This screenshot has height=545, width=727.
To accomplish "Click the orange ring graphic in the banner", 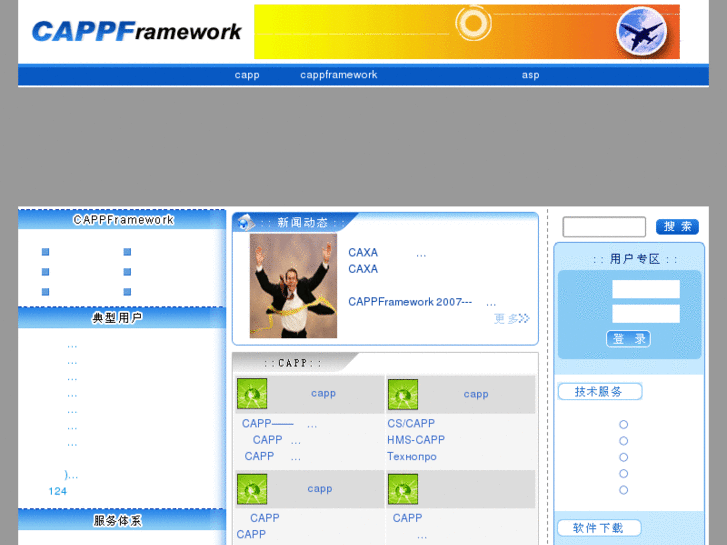I will [473, 22].
